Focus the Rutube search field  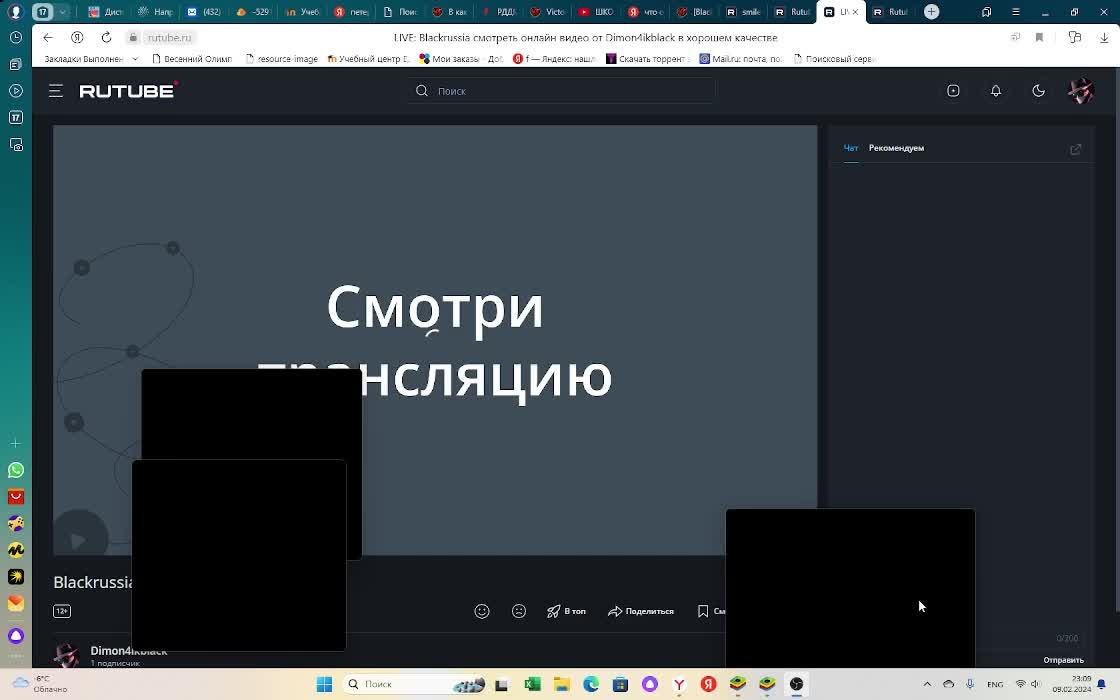point(561,91)
